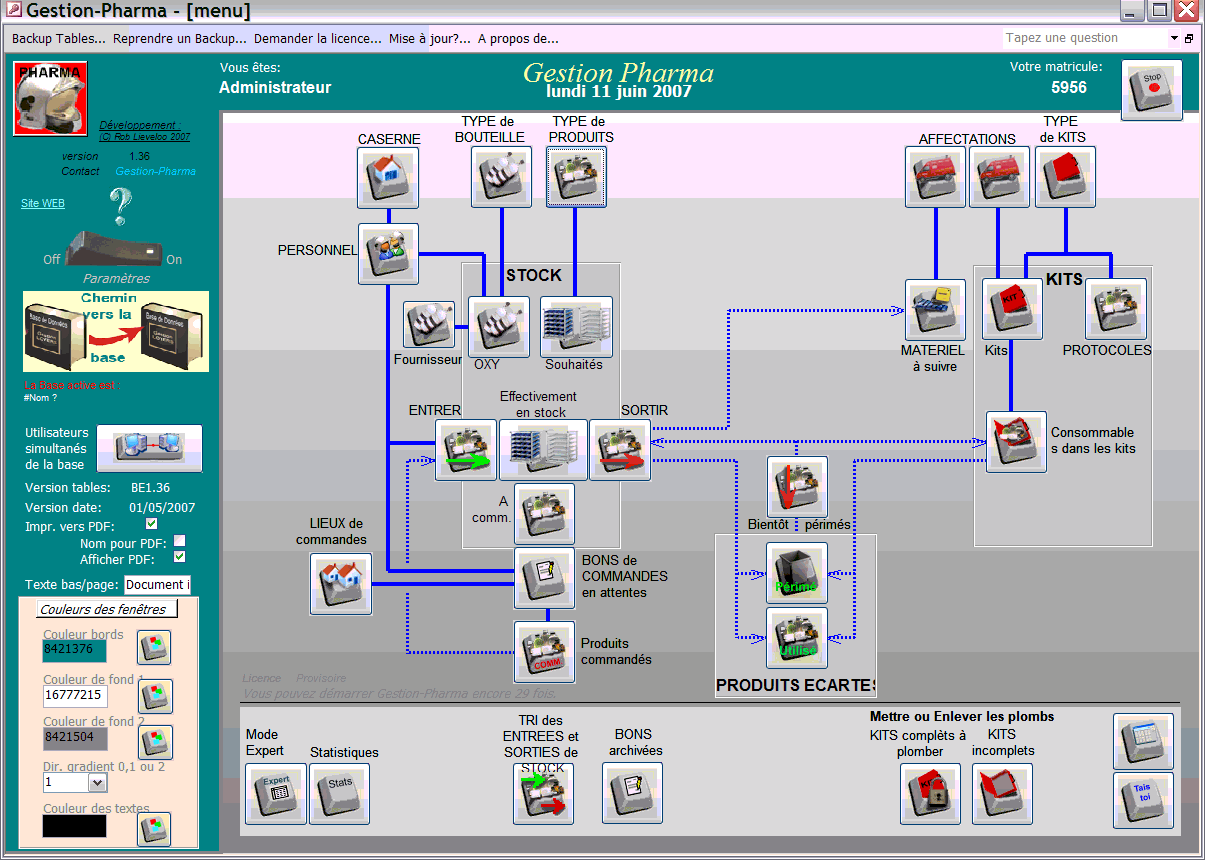Open the CASERNE icon button
Screen dimensions: 1205x860
(x=388, y=177)
